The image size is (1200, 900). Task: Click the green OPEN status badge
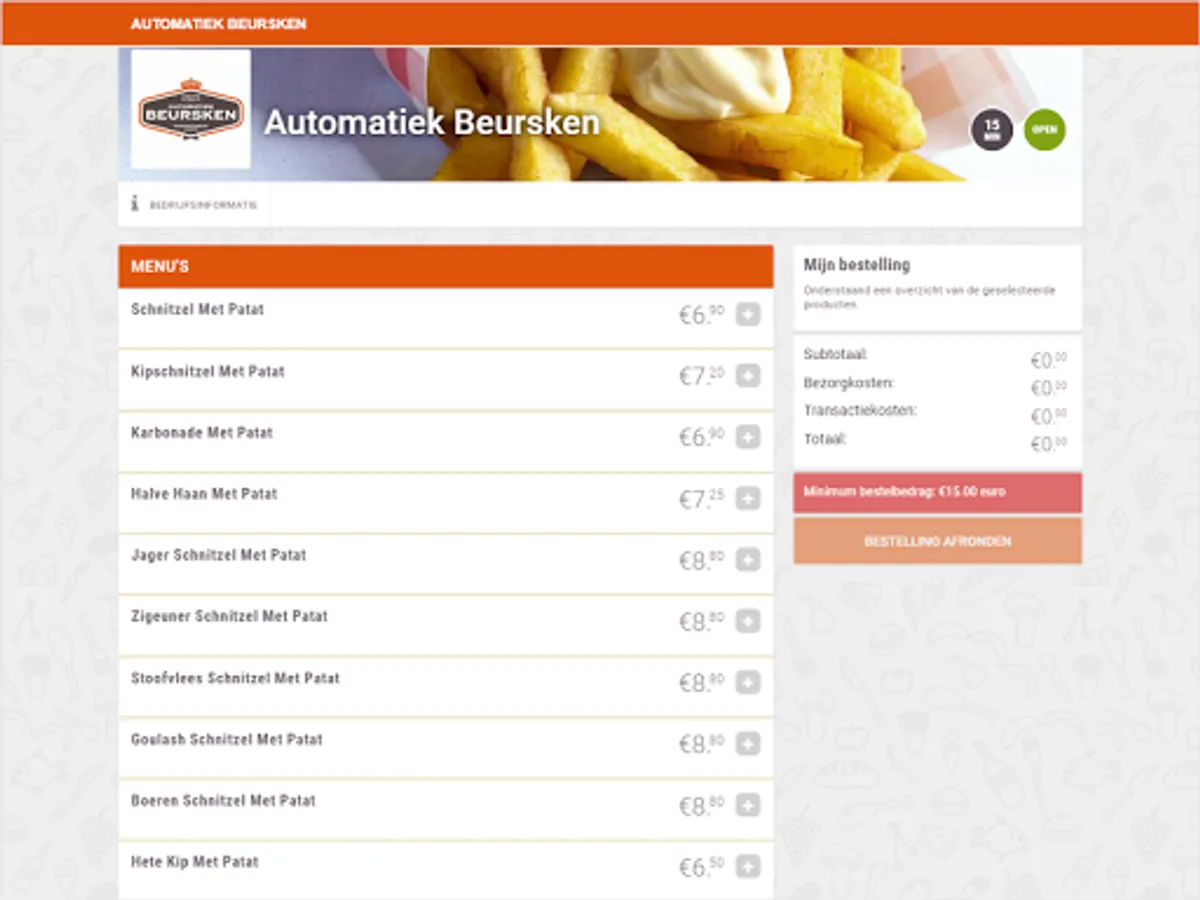[x=1045, y=130]
